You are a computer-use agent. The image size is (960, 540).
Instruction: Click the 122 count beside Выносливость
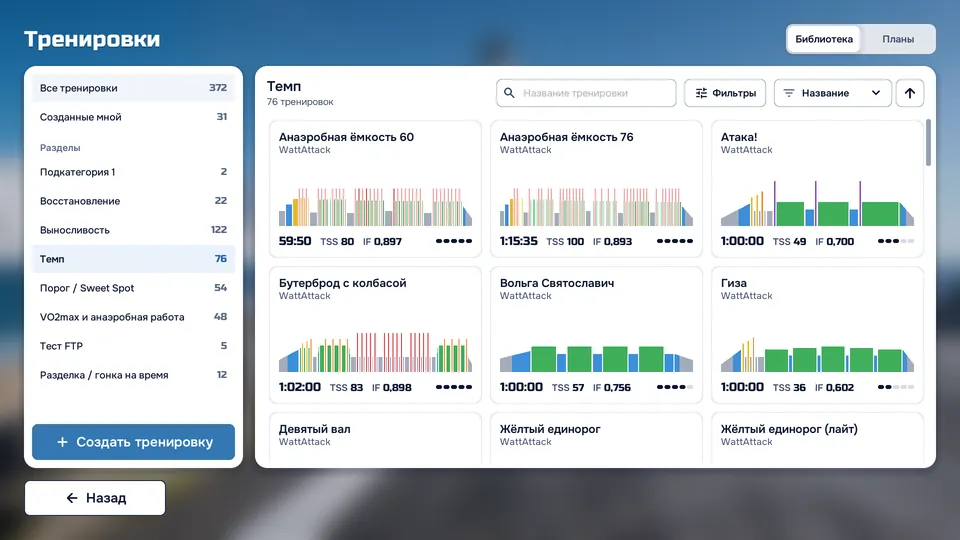pyautogui.click(x=219, y=230)
